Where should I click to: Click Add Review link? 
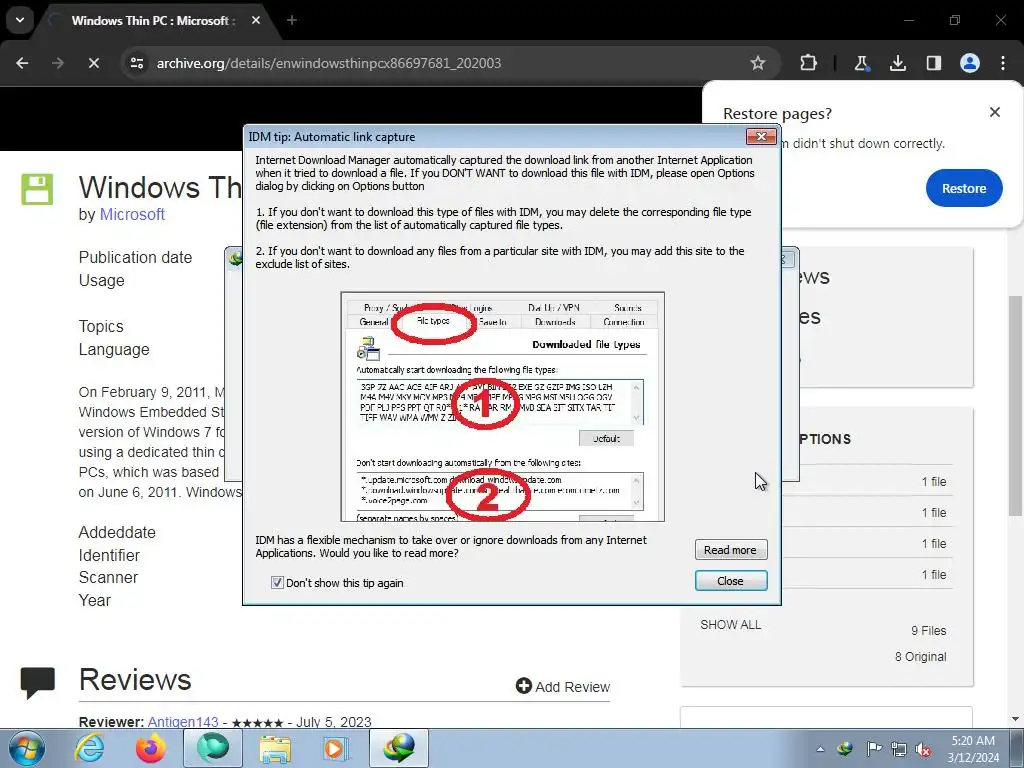tap(563, 686)
